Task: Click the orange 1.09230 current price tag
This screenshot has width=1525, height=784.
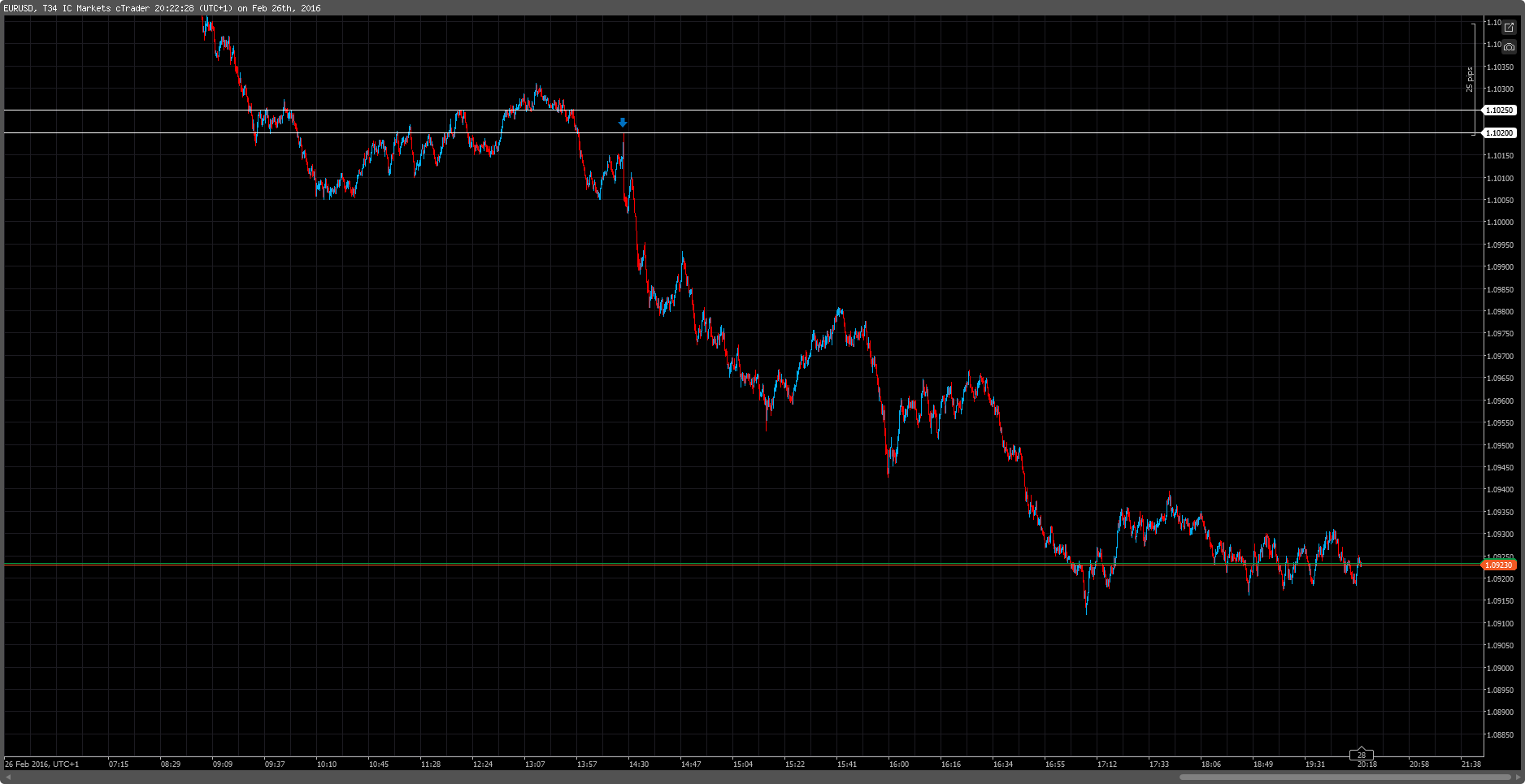Action: [x=1499, y=565]
